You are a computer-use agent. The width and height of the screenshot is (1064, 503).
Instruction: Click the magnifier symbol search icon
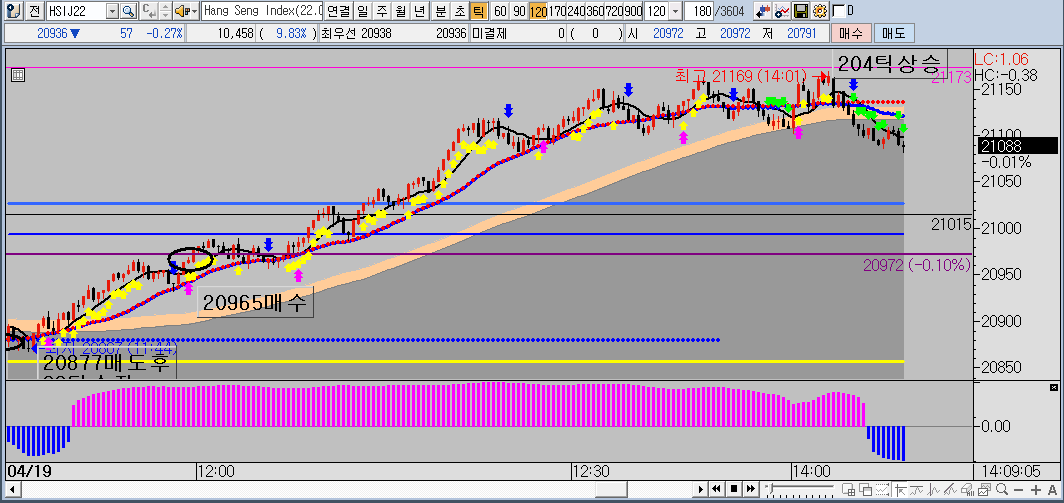pyautogui.click(x=128, y=11)
